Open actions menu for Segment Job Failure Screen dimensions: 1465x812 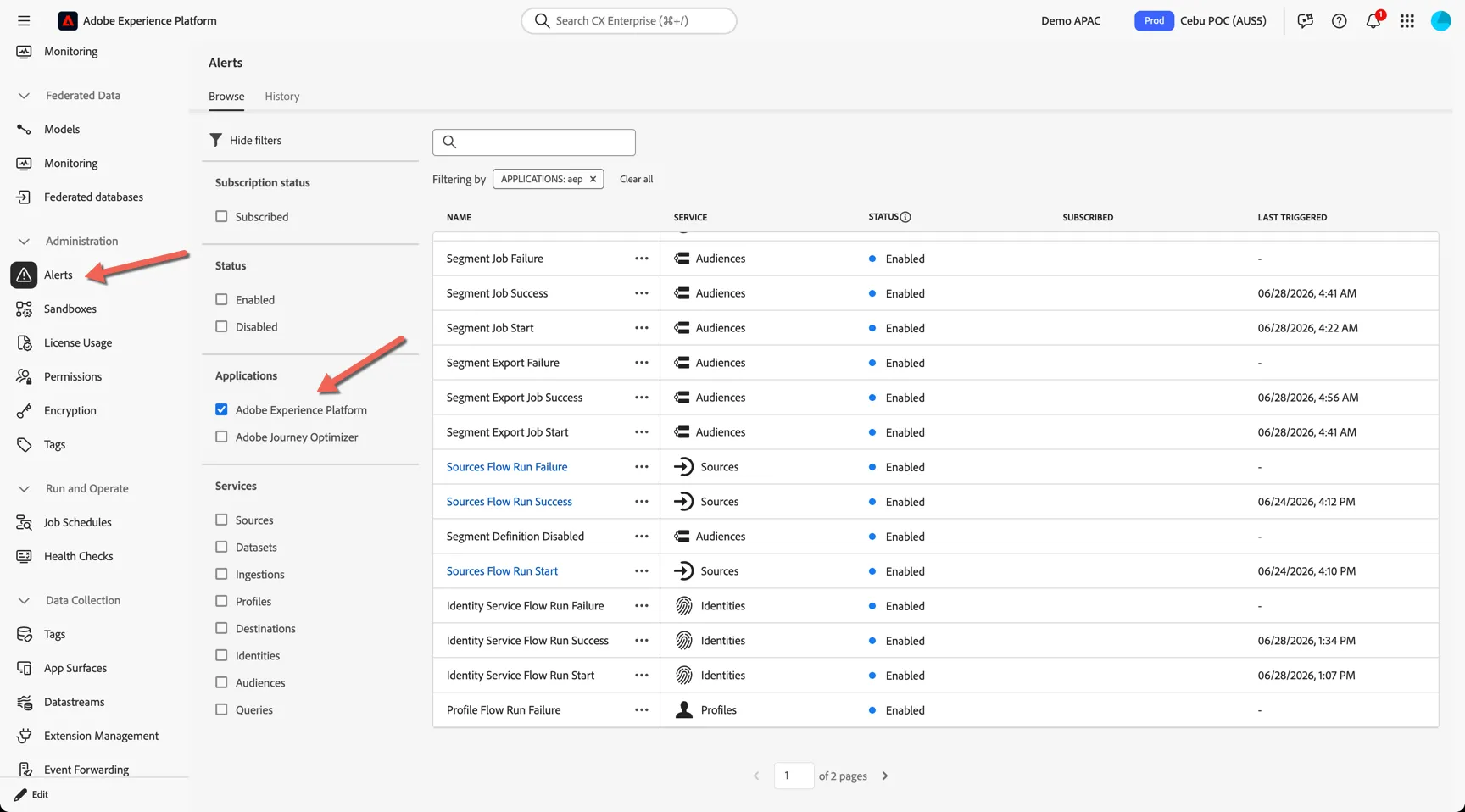[642, 259]
